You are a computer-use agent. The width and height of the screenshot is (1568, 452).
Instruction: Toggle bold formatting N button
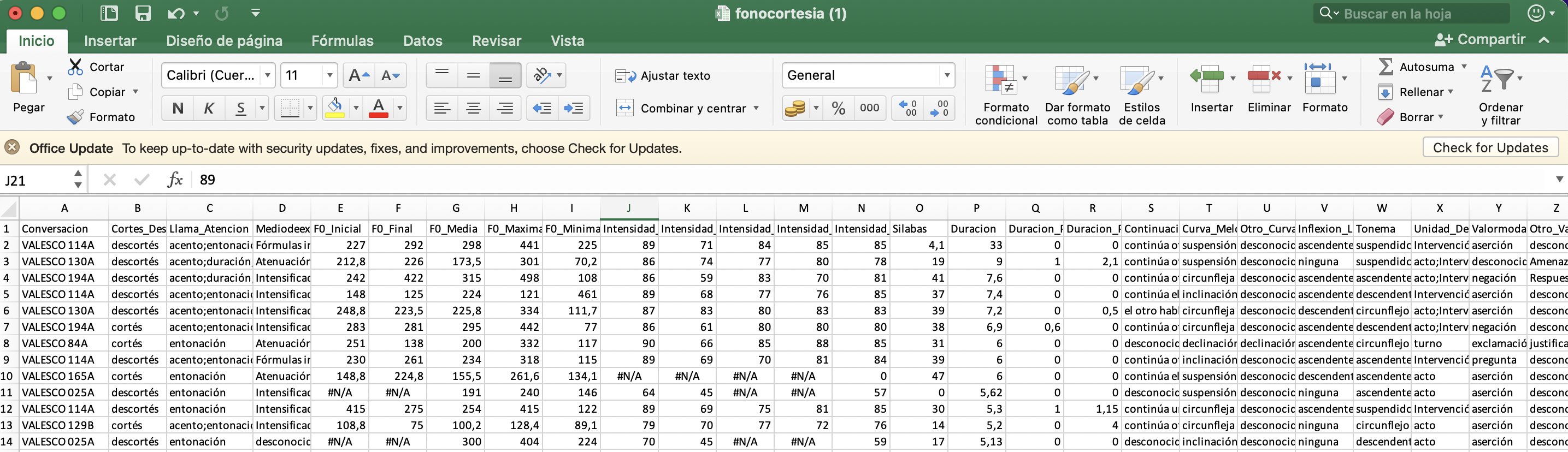point(178,108)
